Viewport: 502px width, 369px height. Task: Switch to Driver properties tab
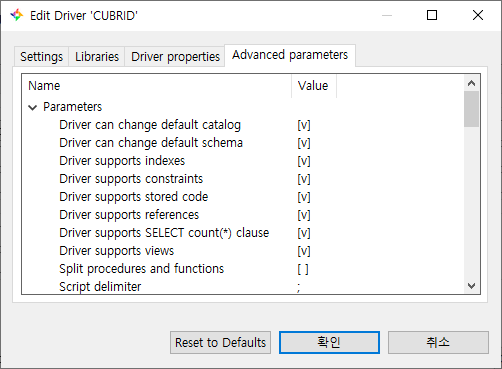click(x=175, y=57)
